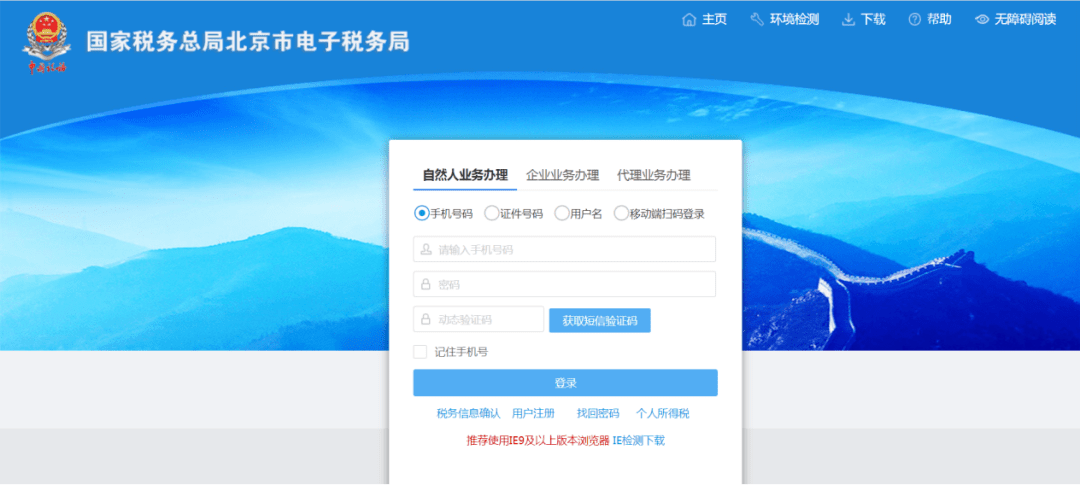Switch to the 企业业务办理 tab
The image size is (1080, 485).
click(x=563, y=175)
